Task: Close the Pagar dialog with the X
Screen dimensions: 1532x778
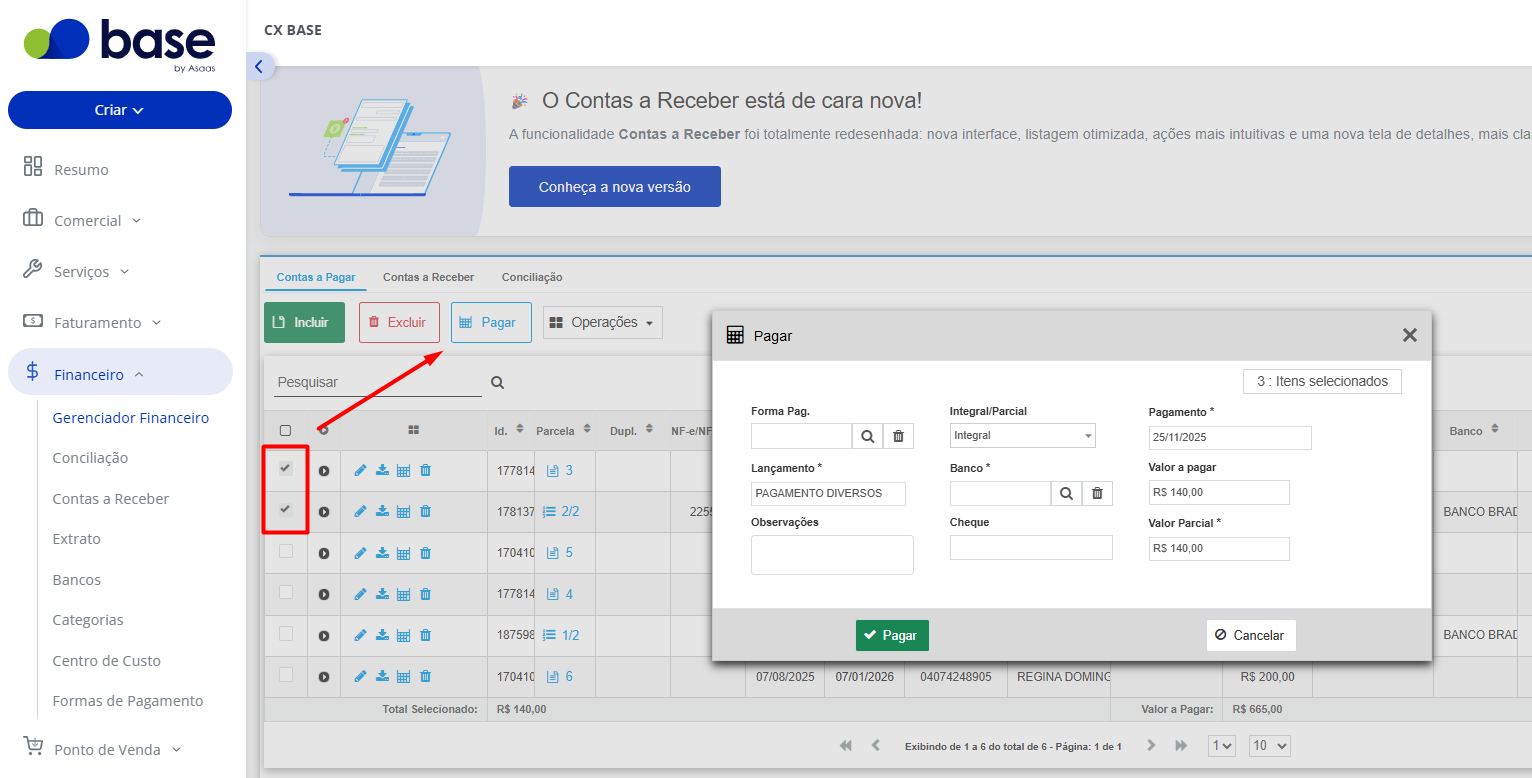Action: [x=1410, y=335]
